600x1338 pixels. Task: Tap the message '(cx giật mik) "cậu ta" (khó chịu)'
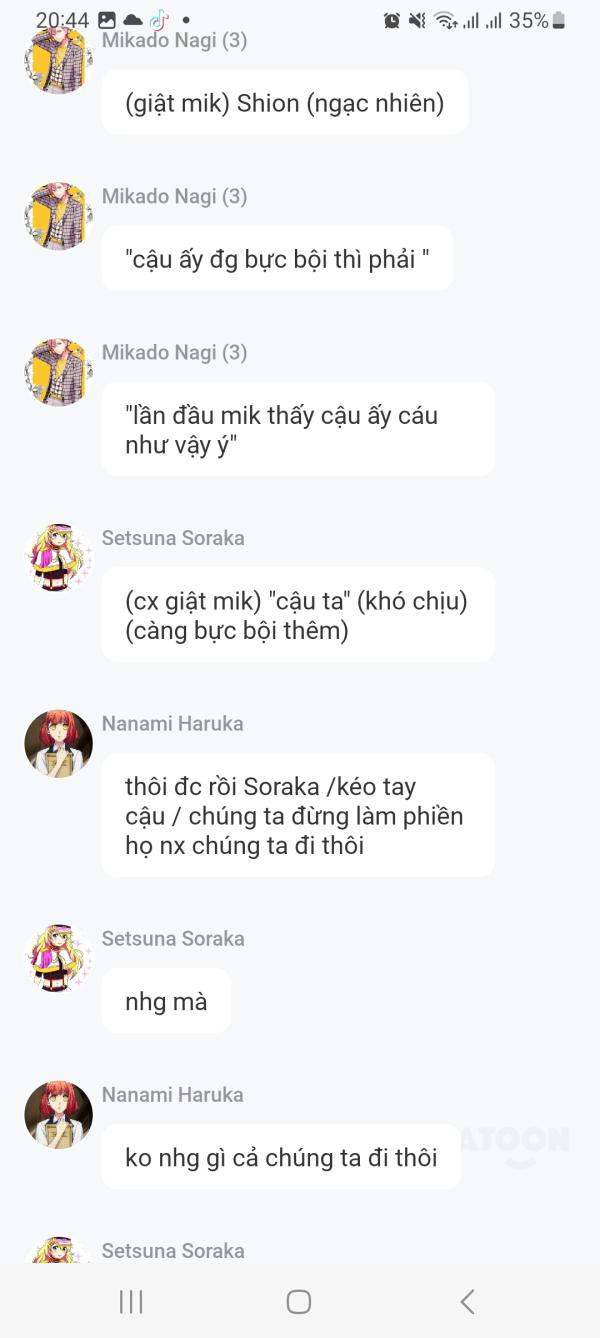[298, 615]
